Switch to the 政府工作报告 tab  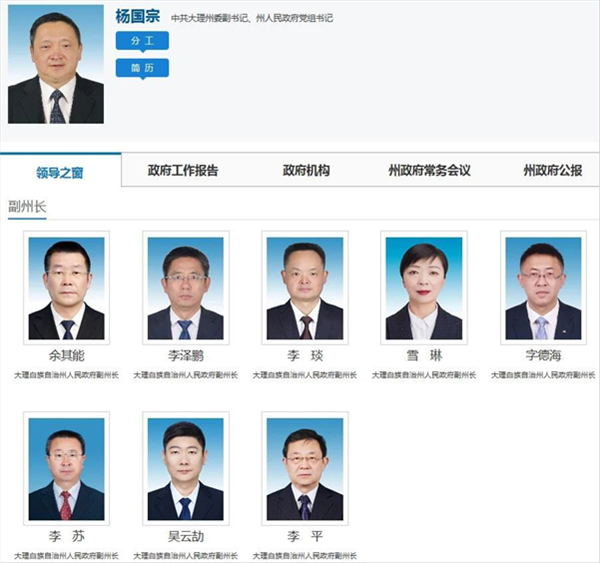click(x=183, y=171)
